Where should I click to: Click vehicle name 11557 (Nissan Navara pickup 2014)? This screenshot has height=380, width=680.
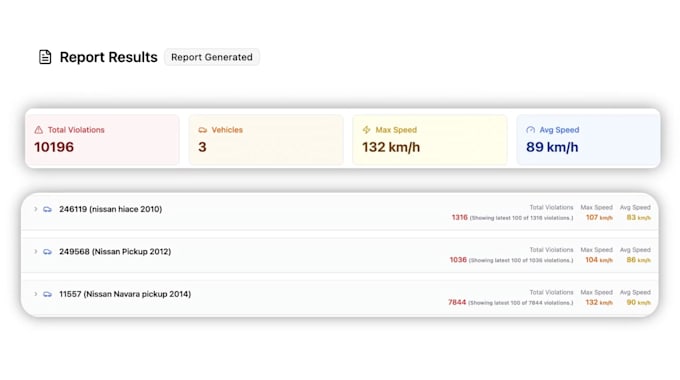[125, 294]
